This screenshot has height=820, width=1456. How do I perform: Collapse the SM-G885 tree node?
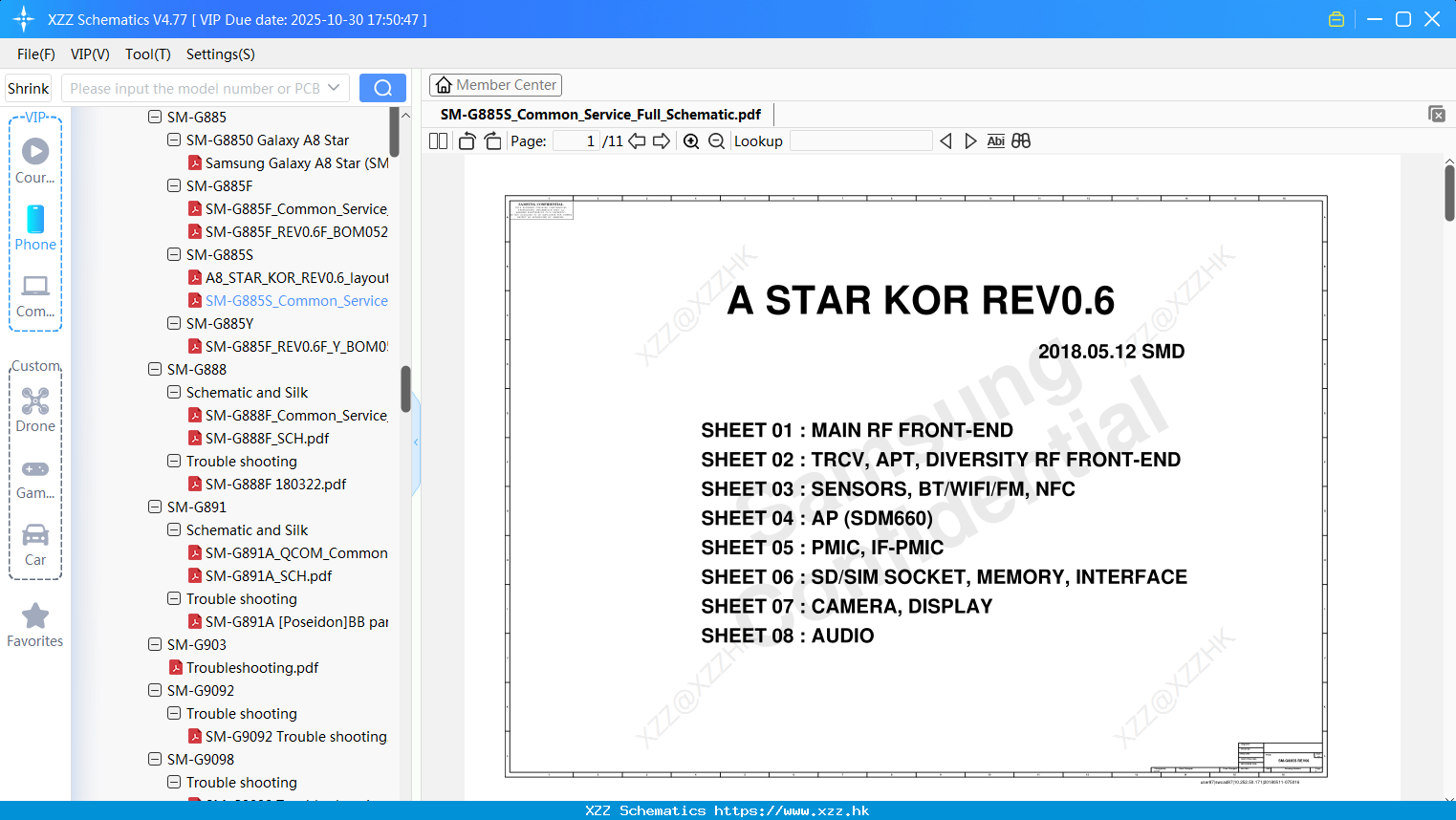(155, 117)
